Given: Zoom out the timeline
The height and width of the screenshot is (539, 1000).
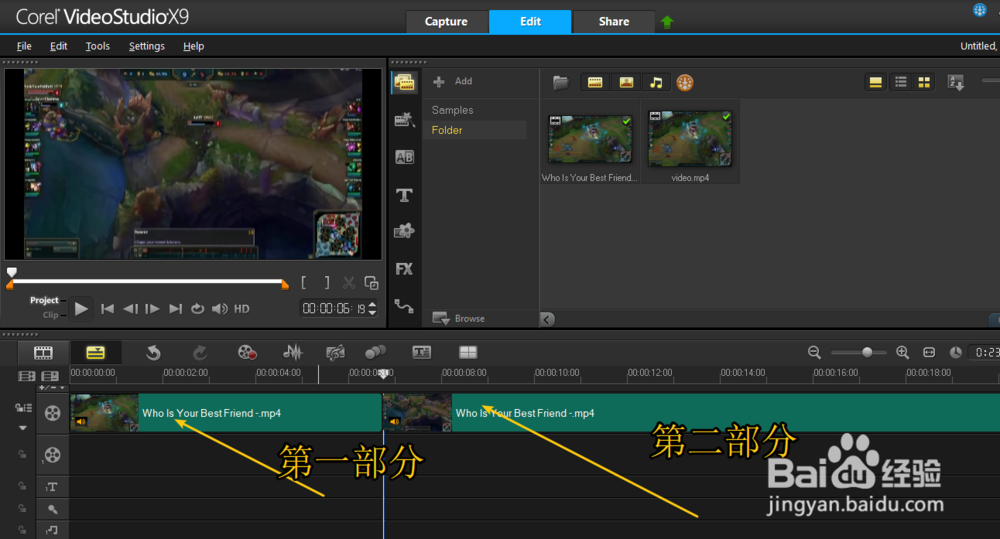Looking at the screenshot, I should coord(814,352).
